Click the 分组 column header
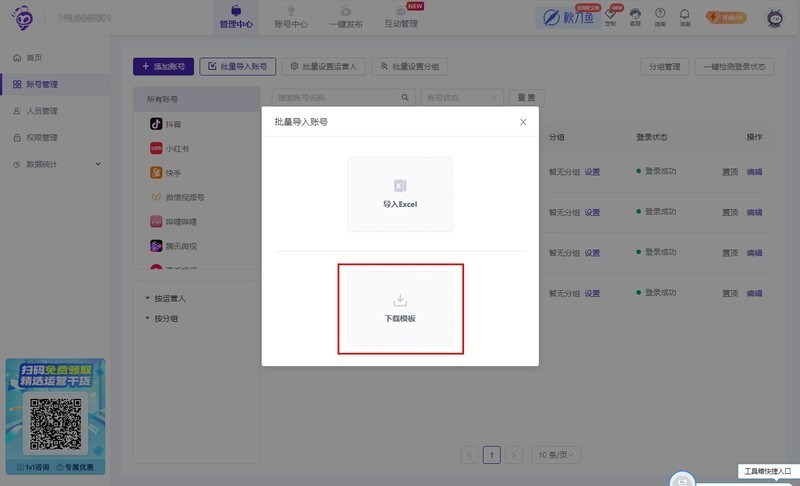This screenshot has width=800, height=486. [557, 137]
